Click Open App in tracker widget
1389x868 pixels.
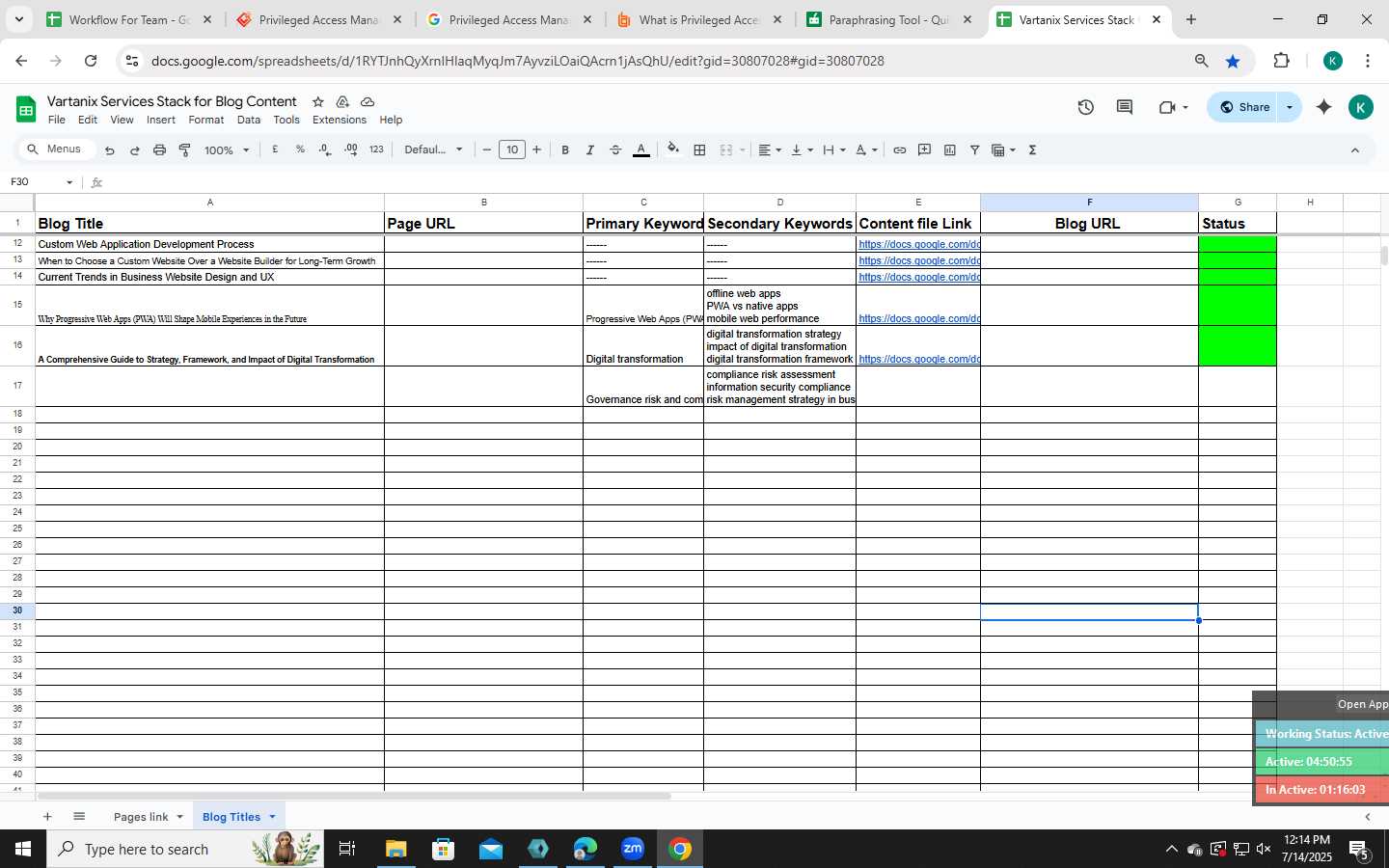pos(1362,704)
